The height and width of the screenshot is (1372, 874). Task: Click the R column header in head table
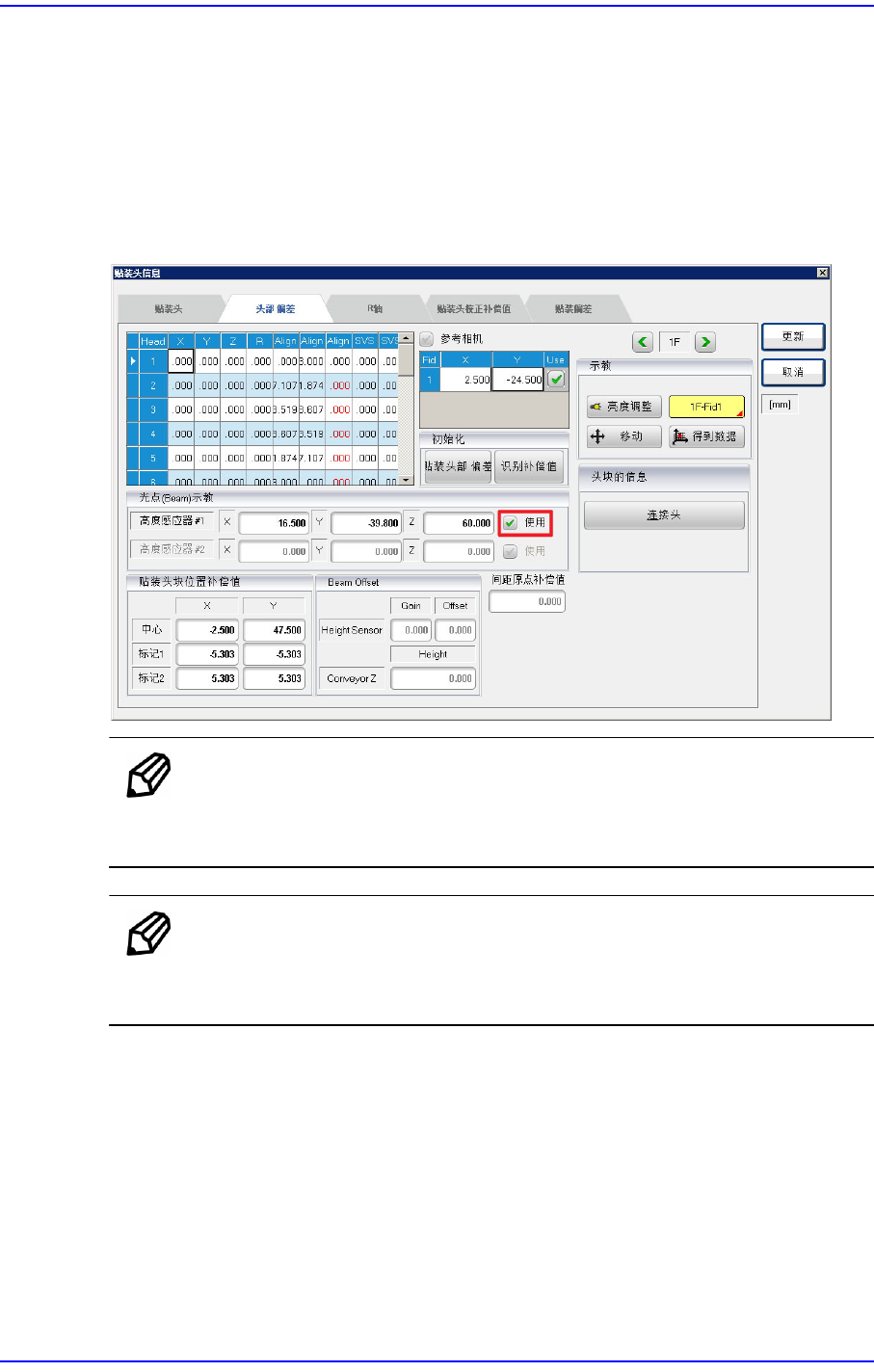(x=259, y=341)
